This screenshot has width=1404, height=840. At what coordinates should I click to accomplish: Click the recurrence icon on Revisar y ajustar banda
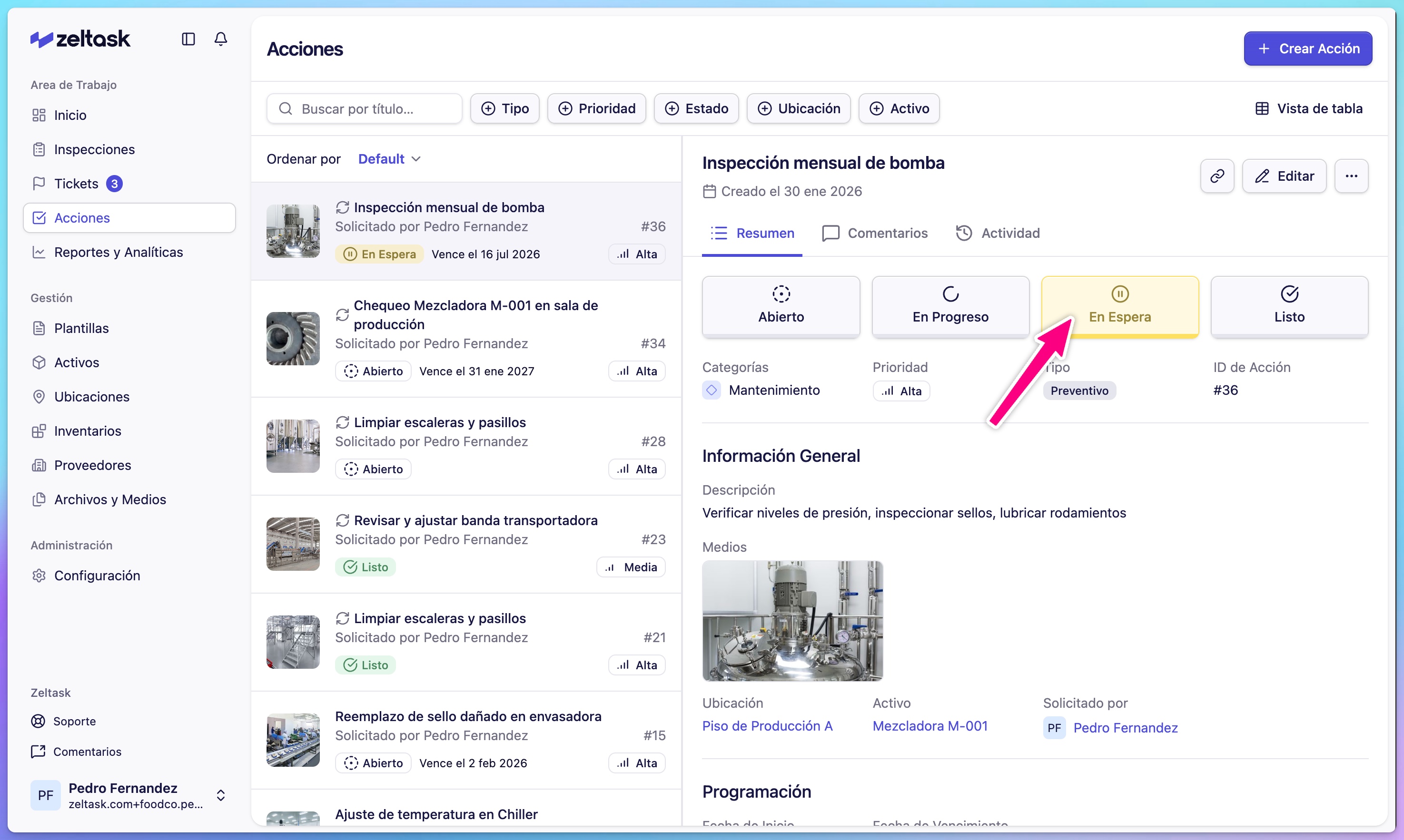click(342, 520)
